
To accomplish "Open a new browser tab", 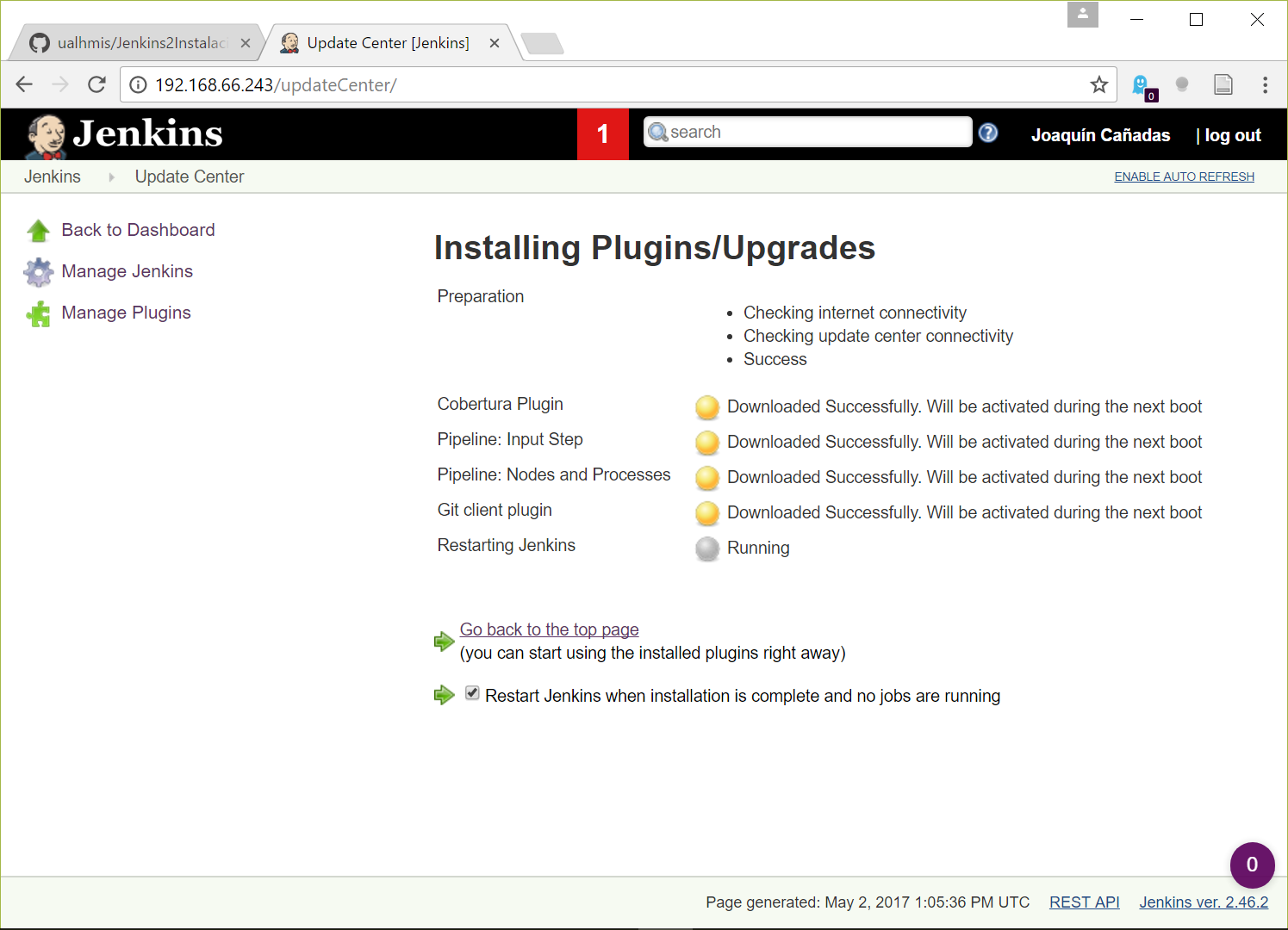I will (x=542, y=43).
